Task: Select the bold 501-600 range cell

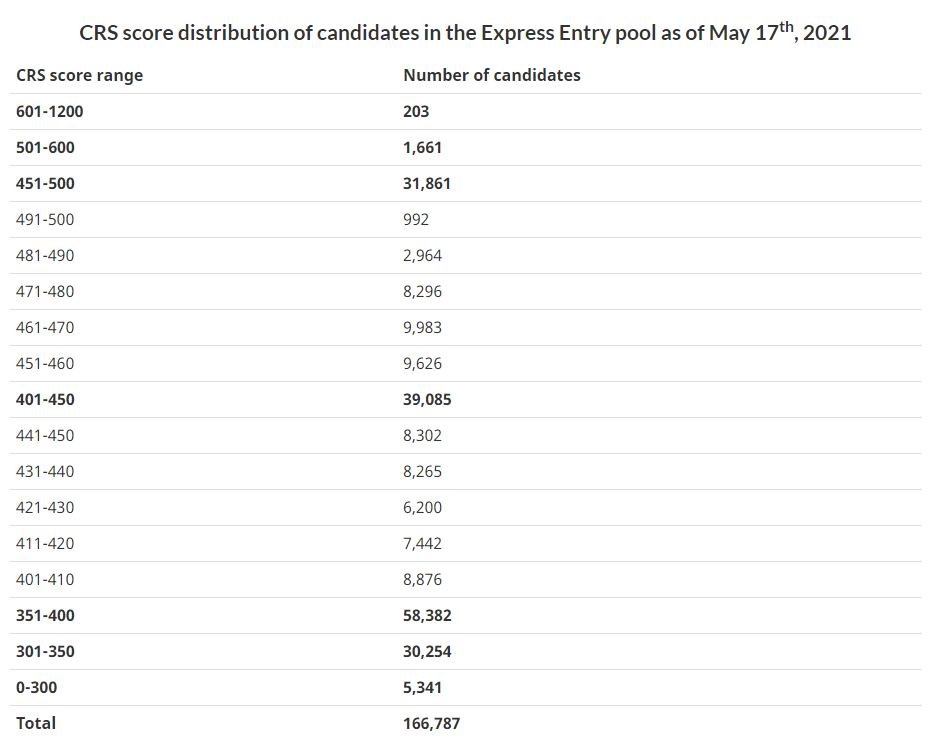Action: click(x=45, y=147)
